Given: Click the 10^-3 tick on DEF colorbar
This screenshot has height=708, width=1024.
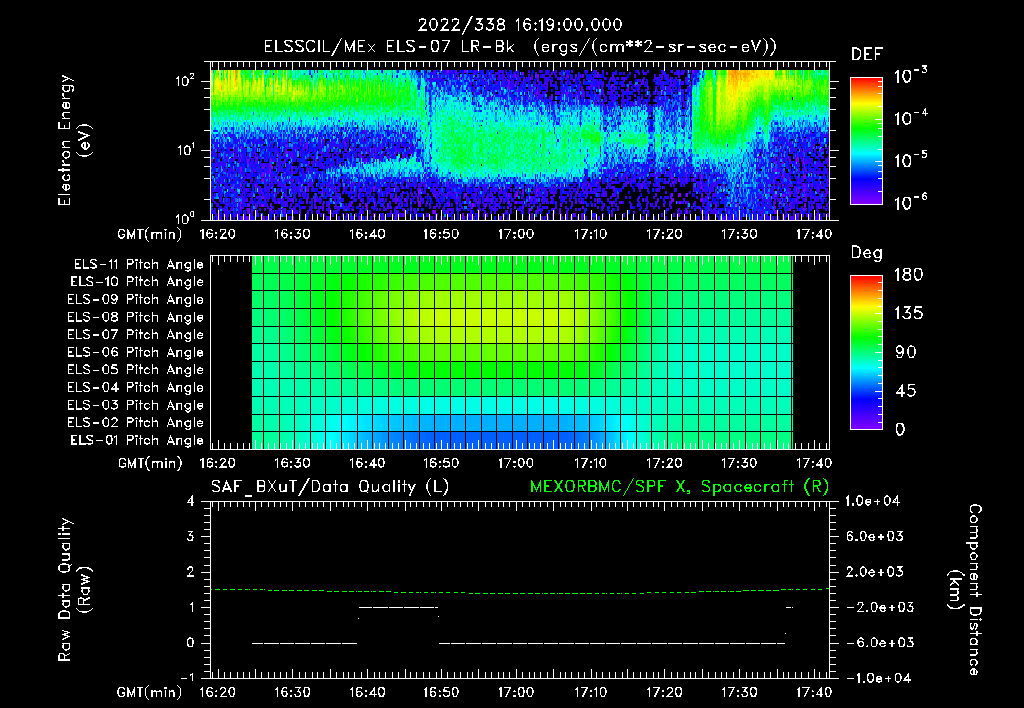Looking at the screenshot, I should [x=910, y=76].
